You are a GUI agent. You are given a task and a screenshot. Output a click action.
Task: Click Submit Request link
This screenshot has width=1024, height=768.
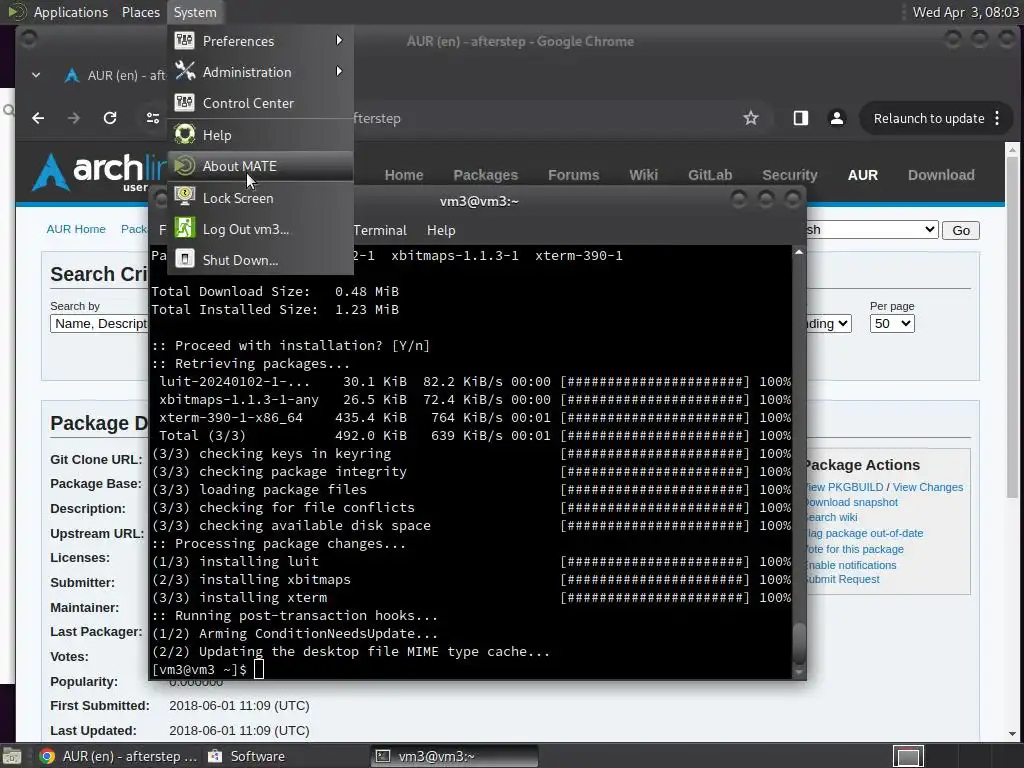pyautogui.click(x=843, y=579)
